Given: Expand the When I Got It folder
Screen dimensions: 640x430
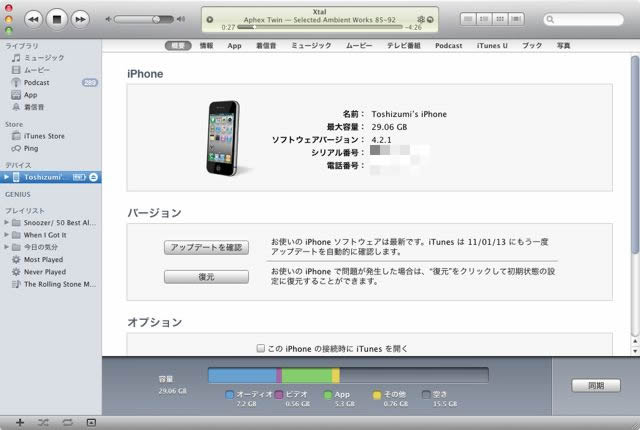Looking at the screenshot, I should click(x=6, y=235).
